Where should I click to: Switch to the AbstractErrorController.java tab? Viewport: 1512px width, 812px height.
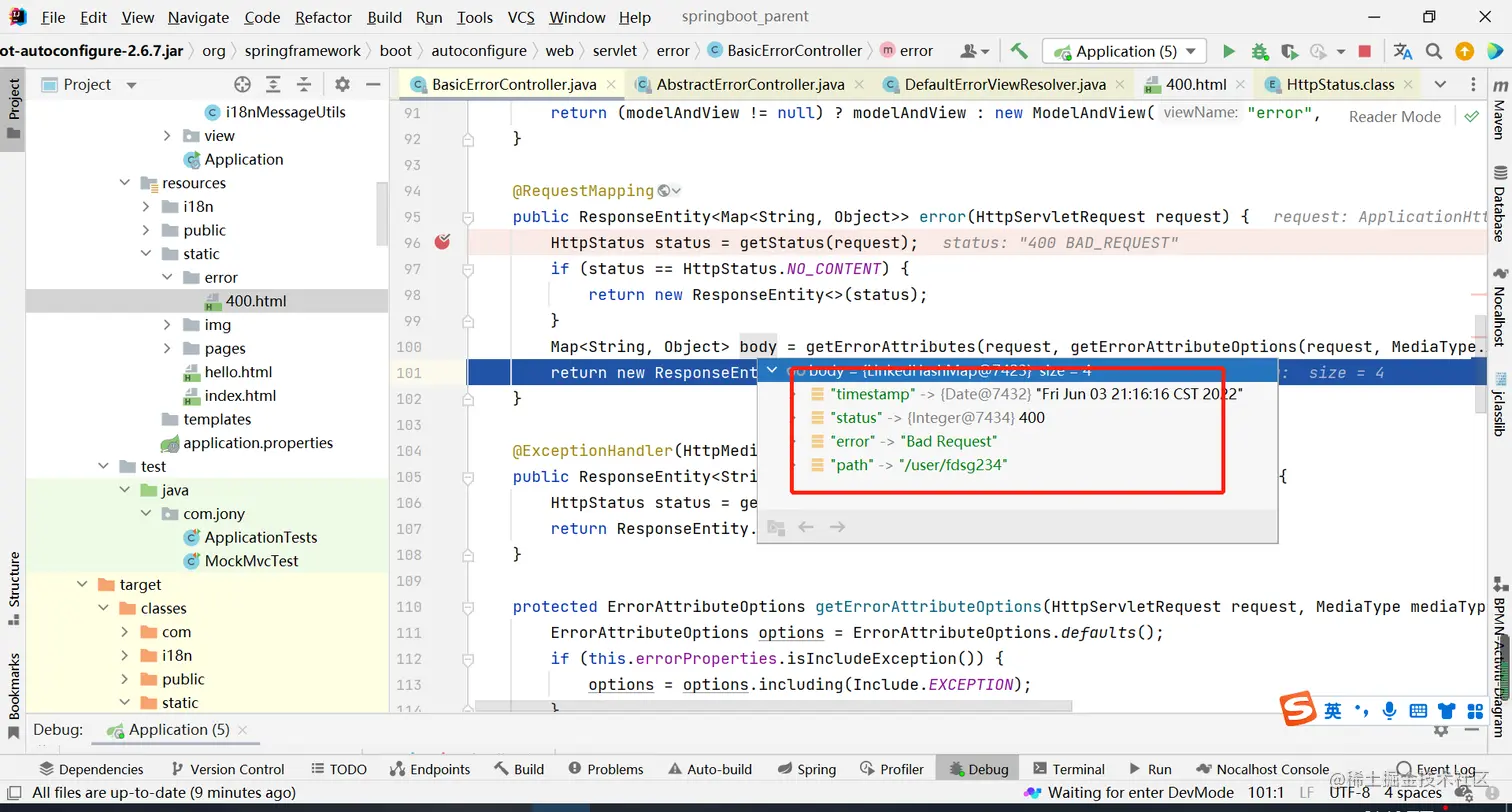click(750, 84)
